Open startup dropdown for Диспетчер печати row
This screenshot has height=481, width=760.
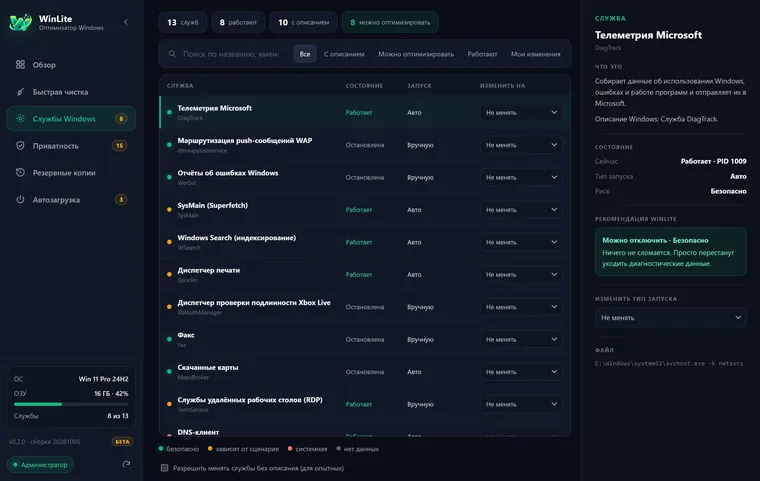point(521,274)
